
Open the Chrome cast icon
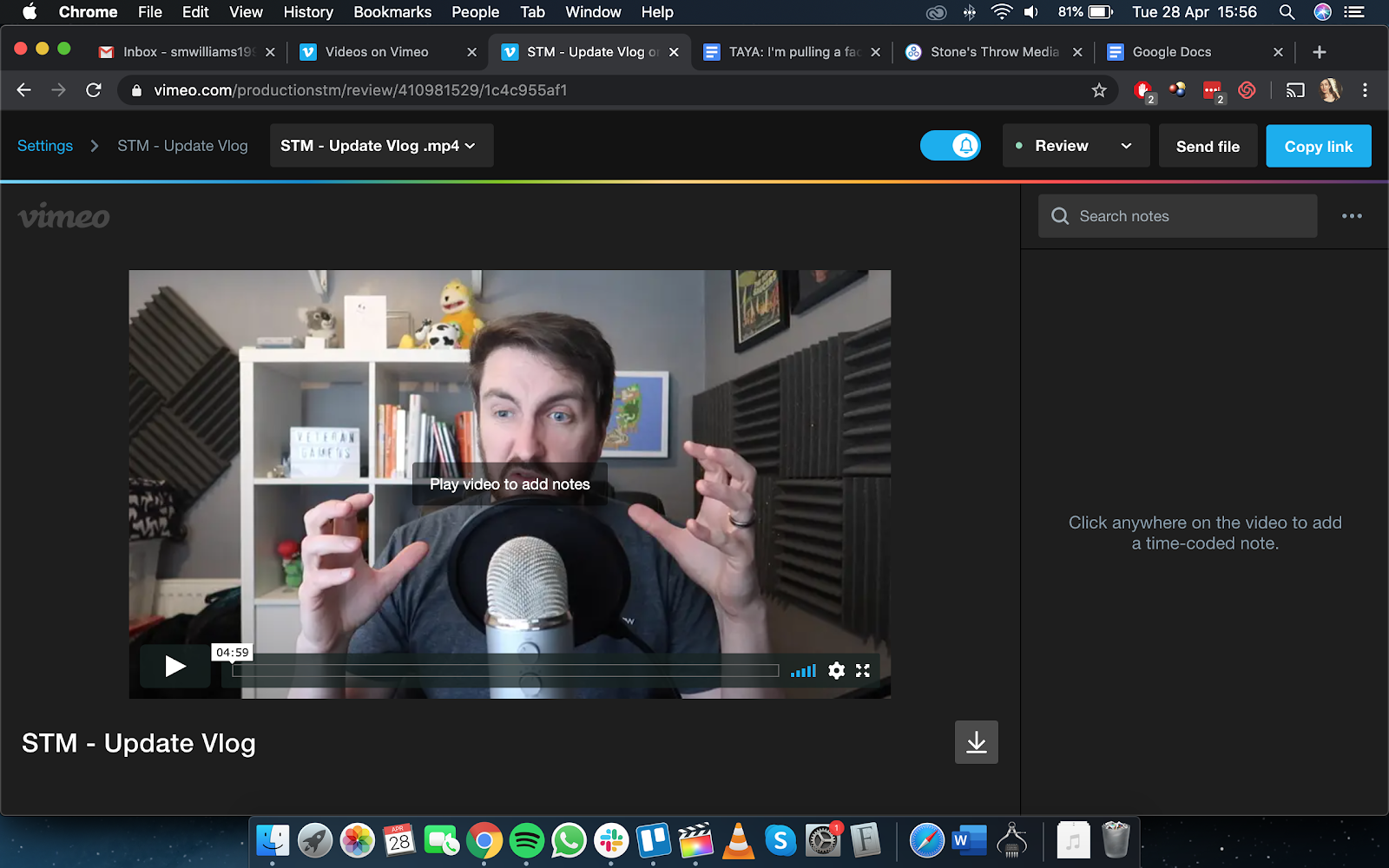pyautogui.click(x=1295, y=90)
